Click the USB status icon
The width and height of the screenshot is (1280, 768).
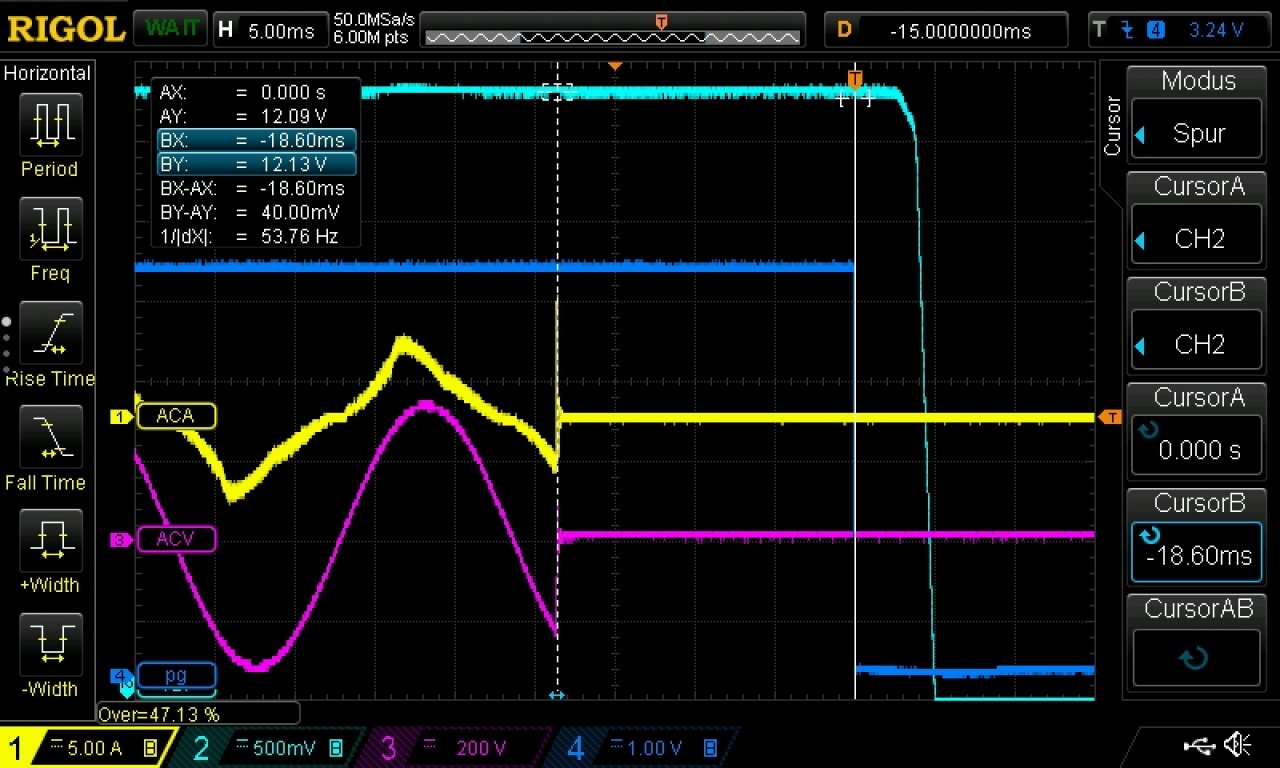coord(1199,745)
